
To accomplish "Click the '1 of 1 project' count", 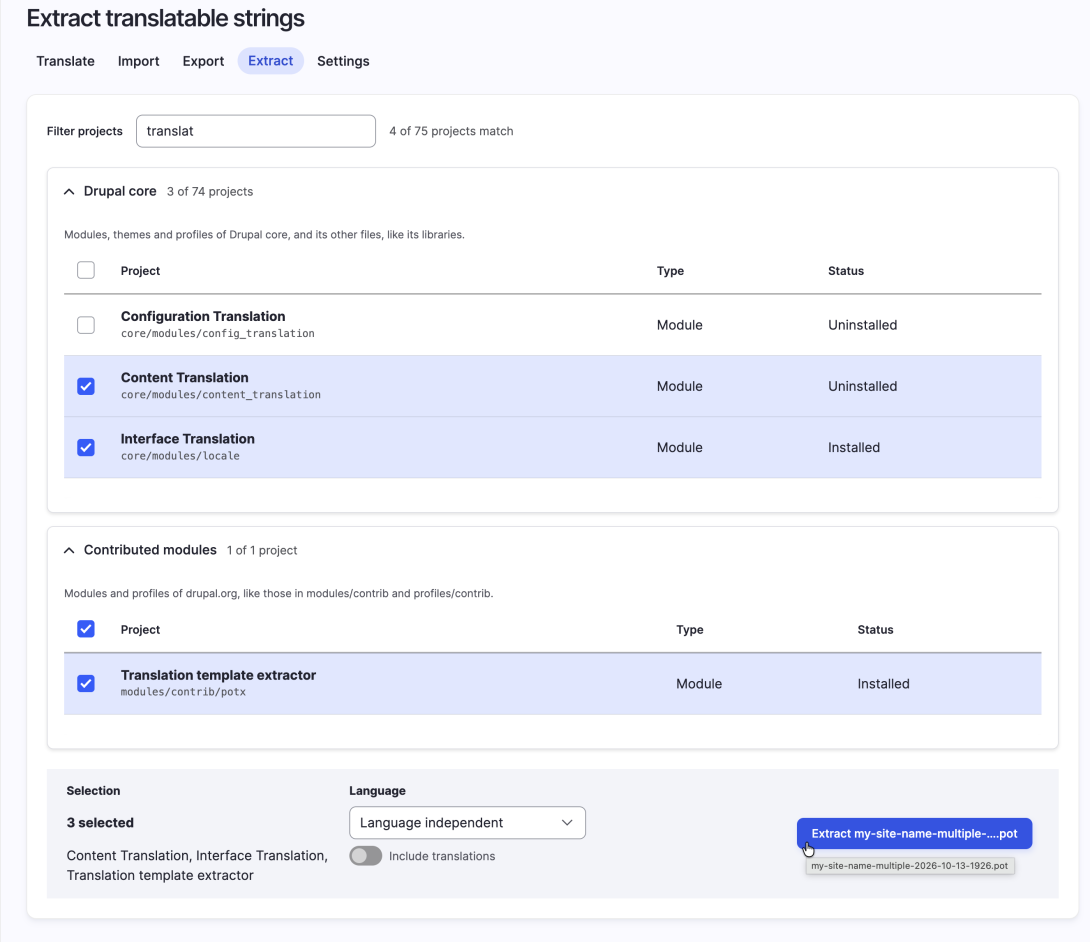I will pyautogui.click(x=262, y=551).
